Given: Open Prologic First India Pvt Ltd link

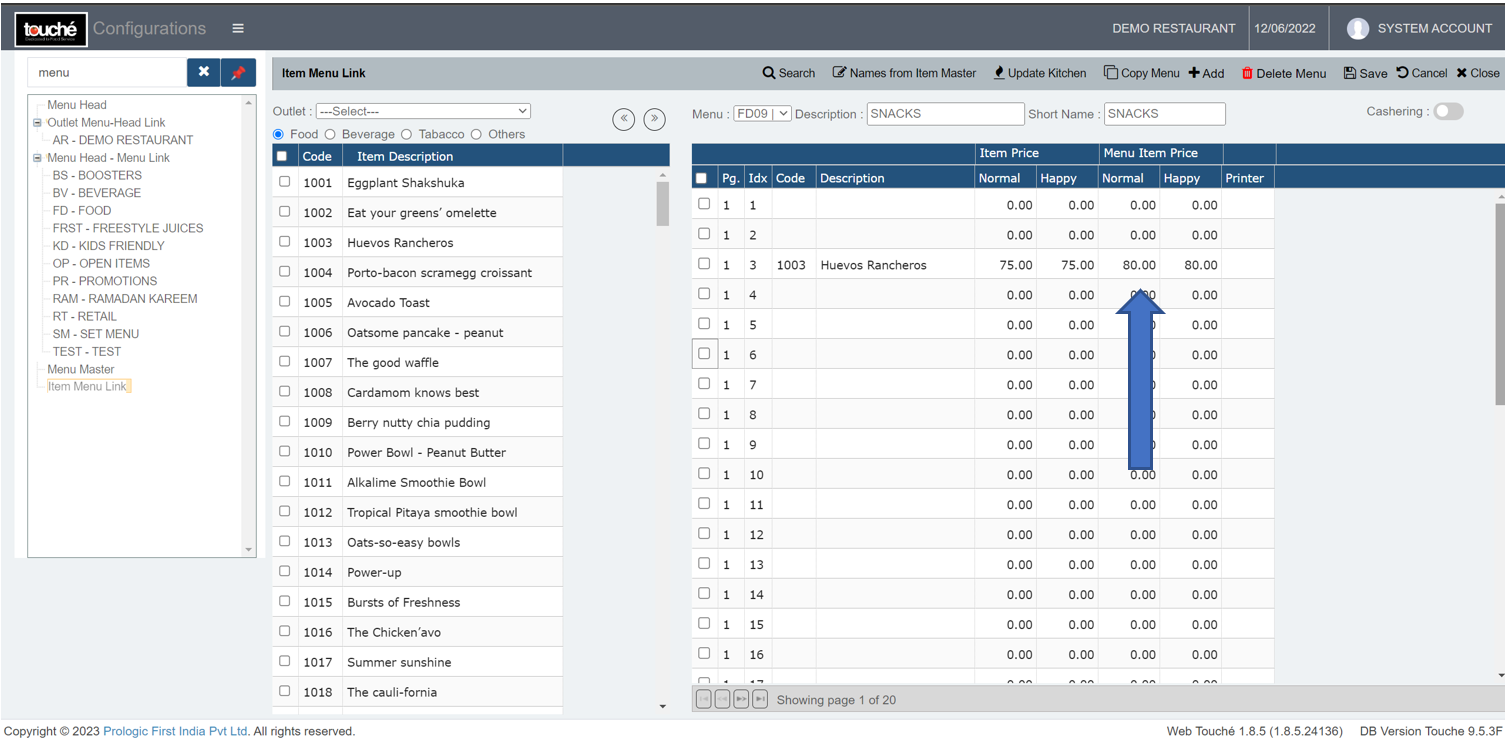Looking at the screenshot, I should (x=175, y=731).
